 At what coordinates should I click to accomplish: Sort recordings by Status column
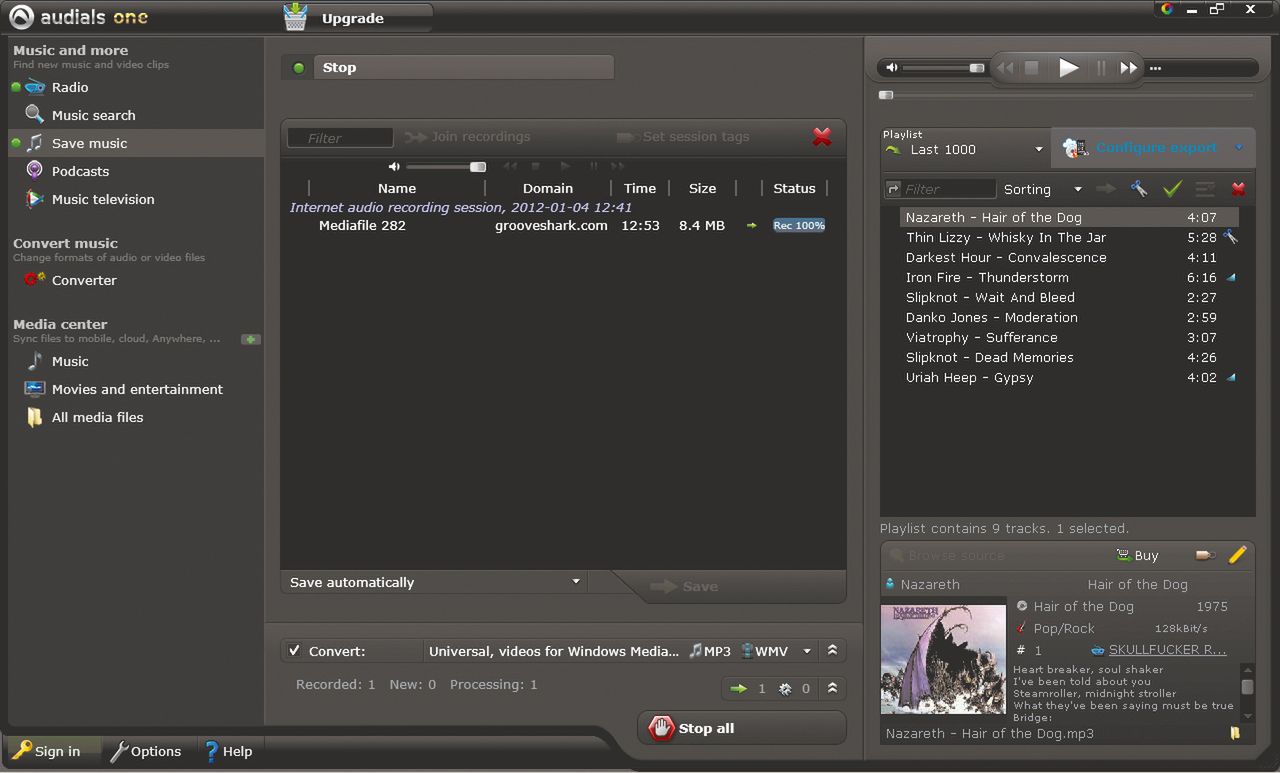coord(794,188)
